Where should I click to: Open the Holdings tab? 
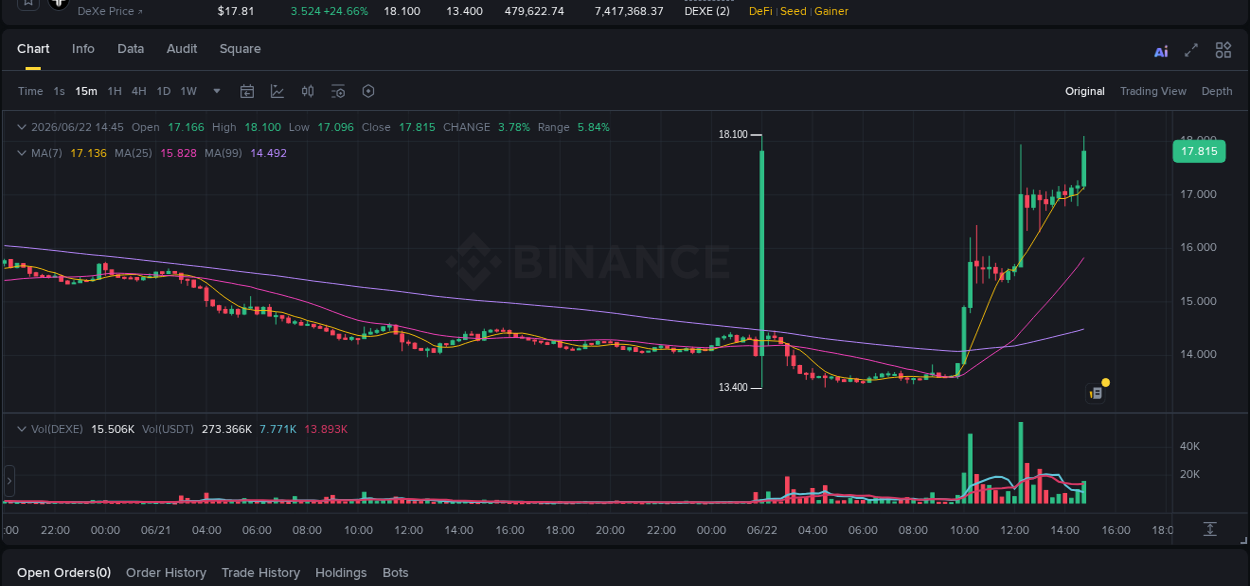[x=341, y=573]
